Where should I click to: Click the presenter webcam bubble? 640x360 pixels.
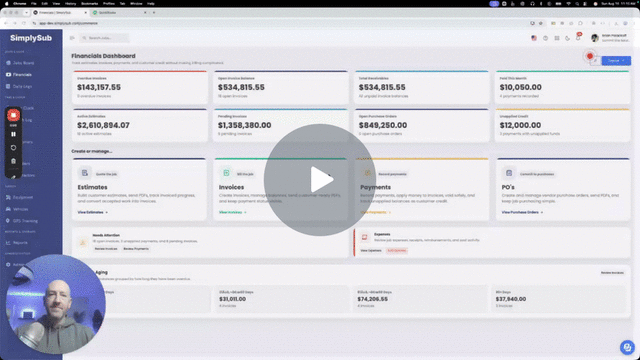(56, 304)
